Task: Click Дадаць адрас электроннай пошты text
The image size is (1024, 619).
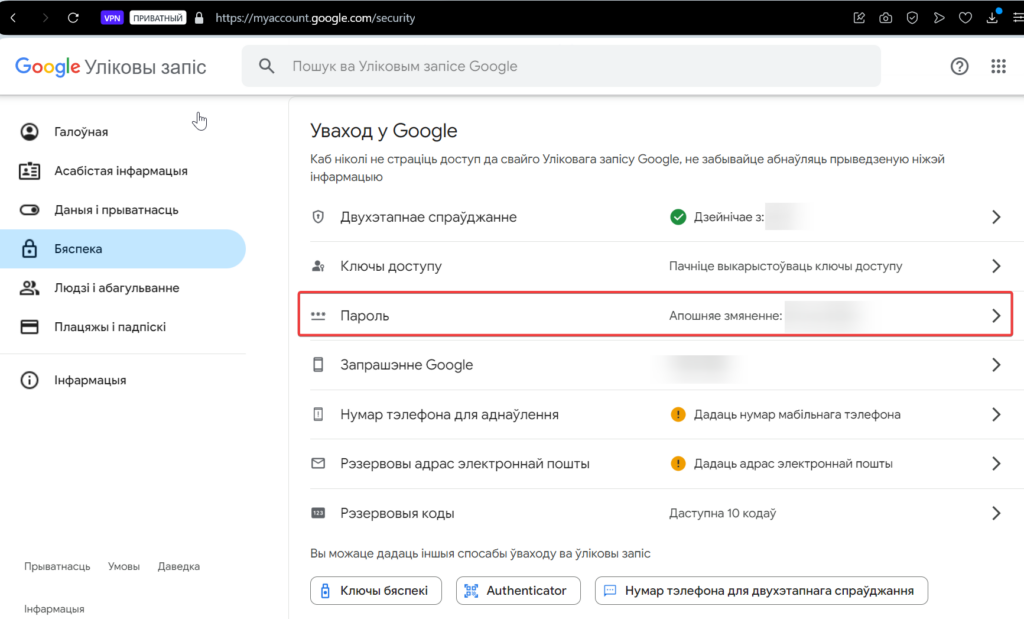Action: point(793,464)
